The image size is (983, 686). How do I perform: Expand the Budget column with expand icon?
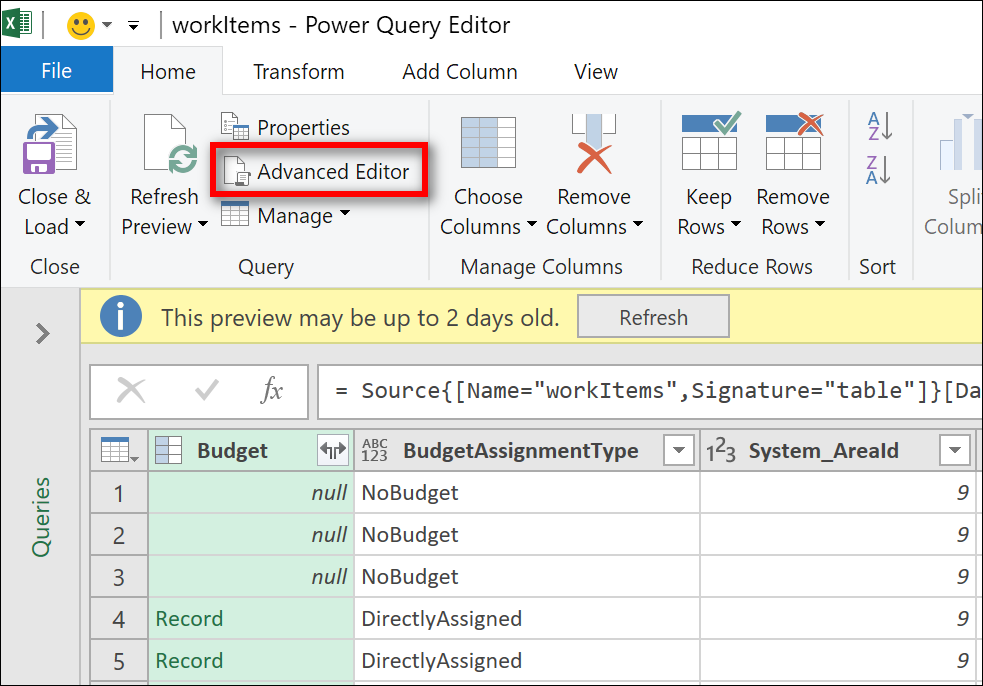[x=333, y=450]
